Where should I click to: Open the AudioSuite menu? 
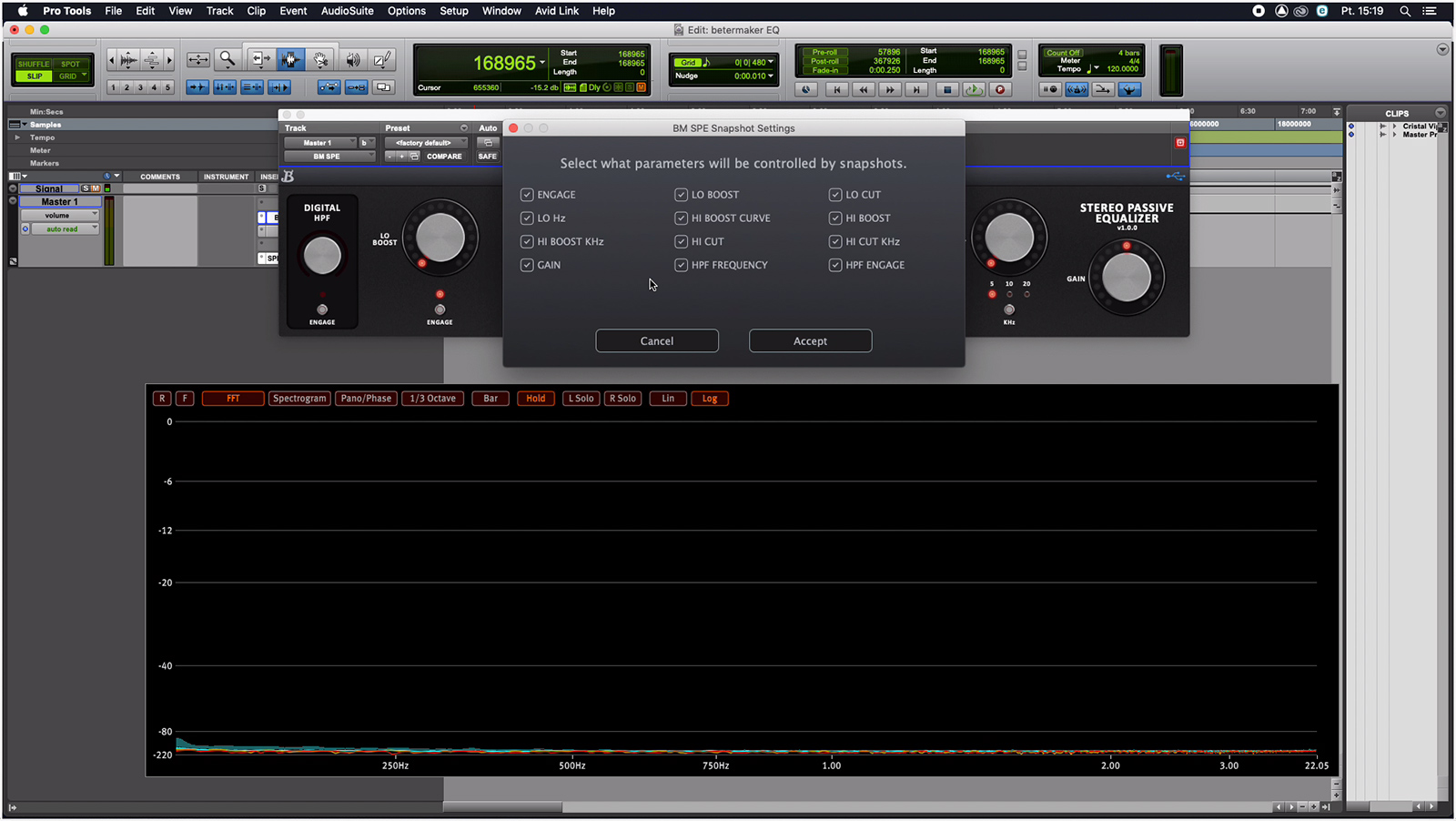(x=347, y=11)
